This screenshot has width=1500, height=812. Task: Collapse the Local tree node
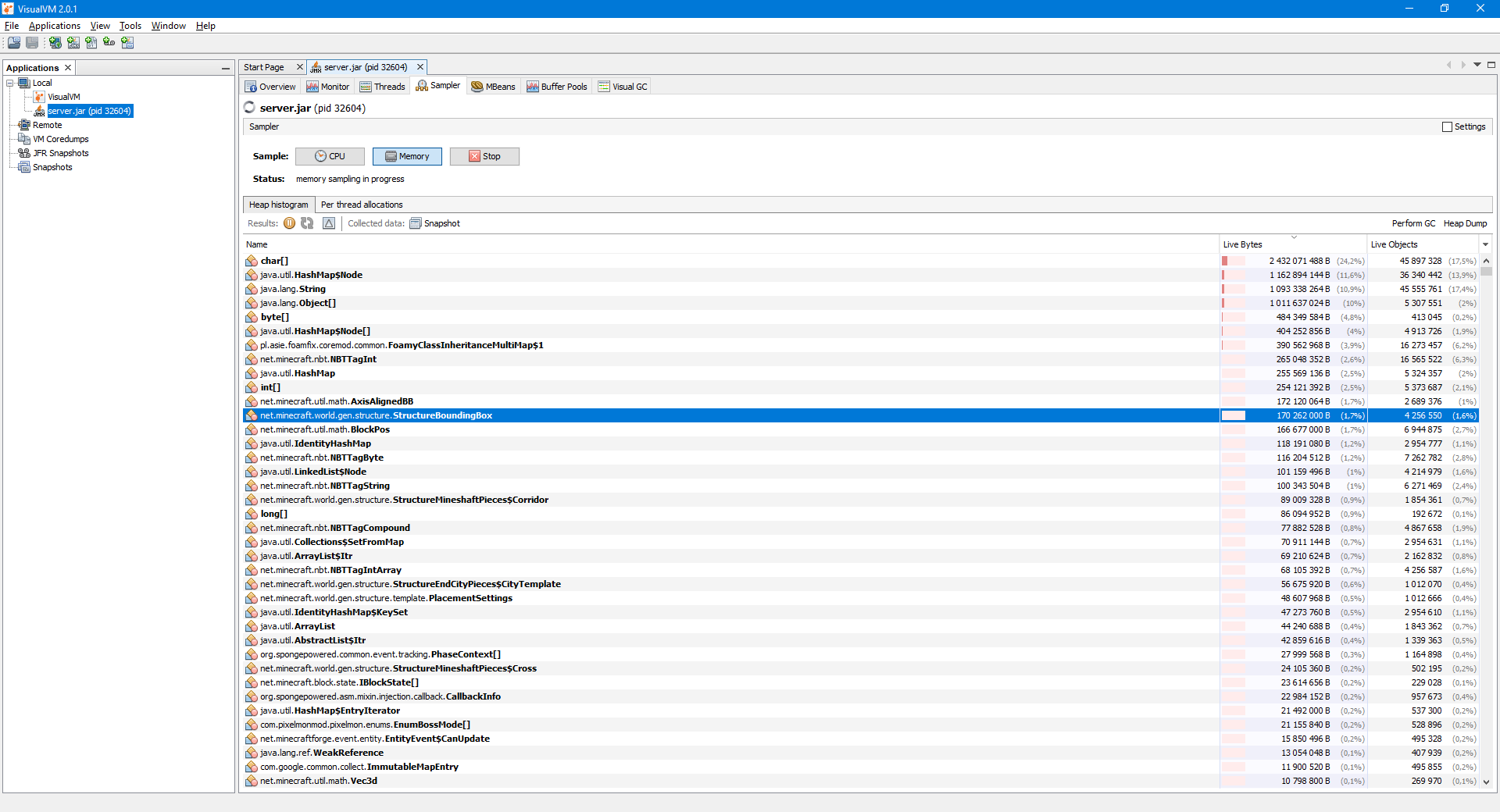(10, 83)
